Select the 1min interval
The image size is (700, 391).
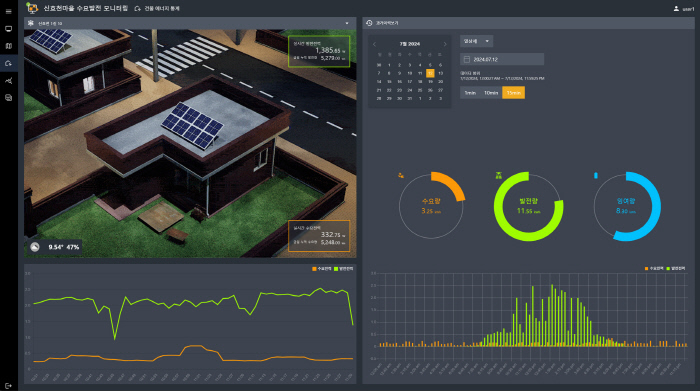coord(470,93)
